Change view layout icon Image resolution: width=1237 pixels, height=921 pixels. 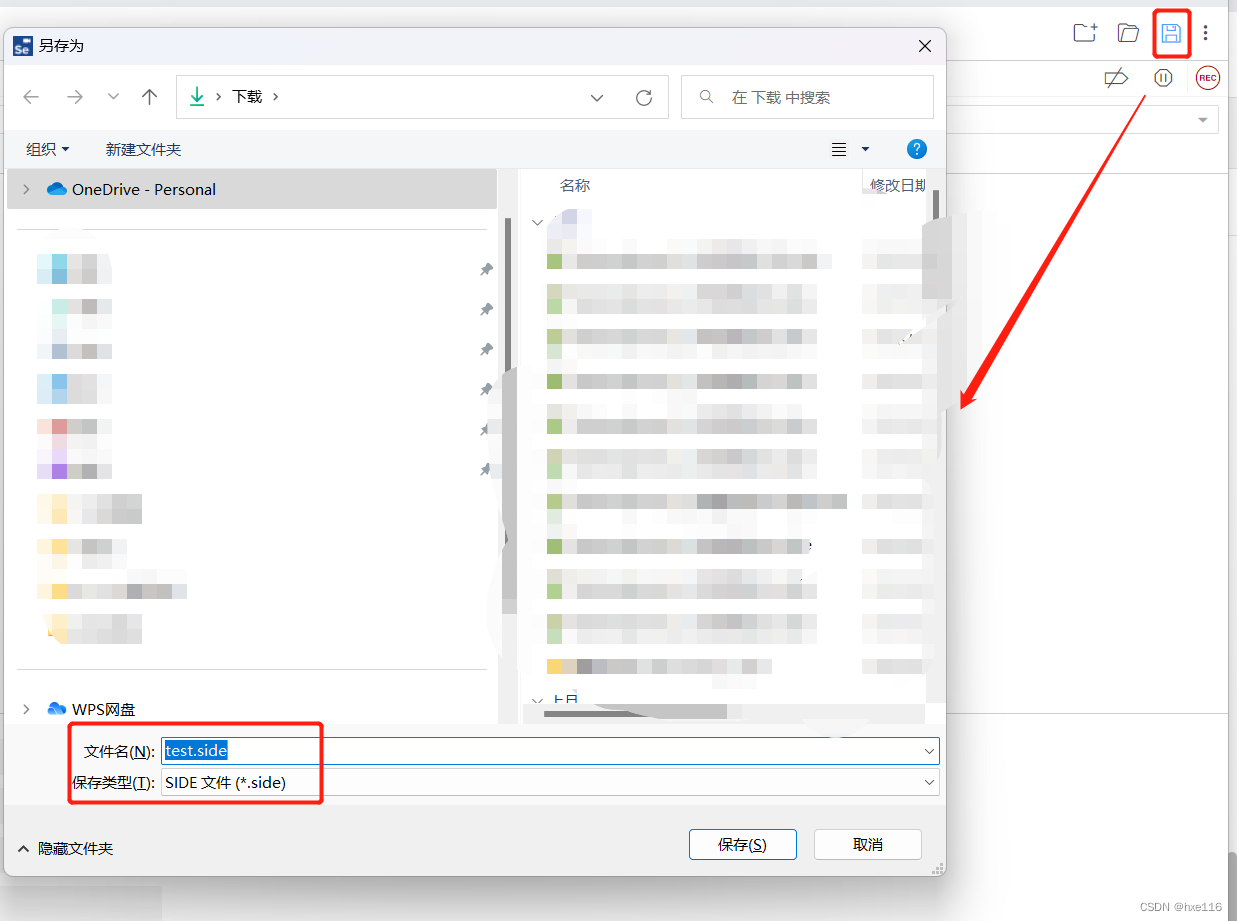pyautogui.click(x=839, y=149)
